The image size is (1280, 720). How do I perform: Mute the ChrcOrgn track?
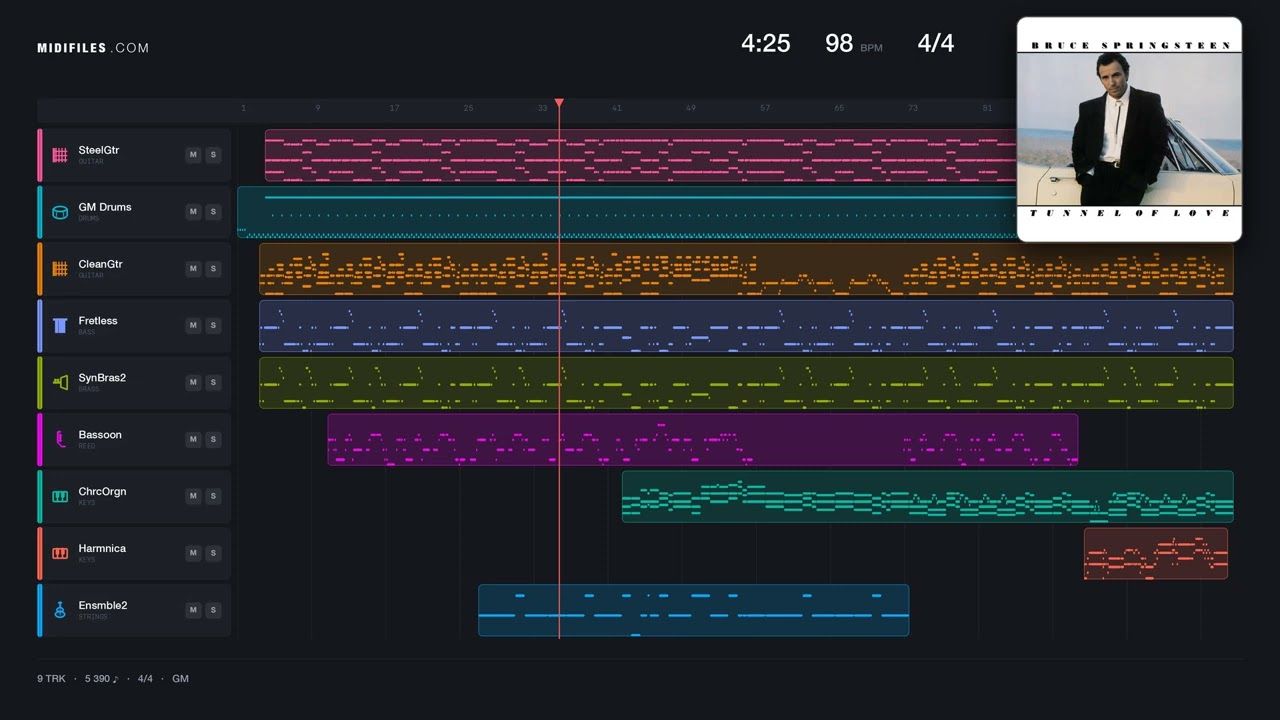point(193,496)
